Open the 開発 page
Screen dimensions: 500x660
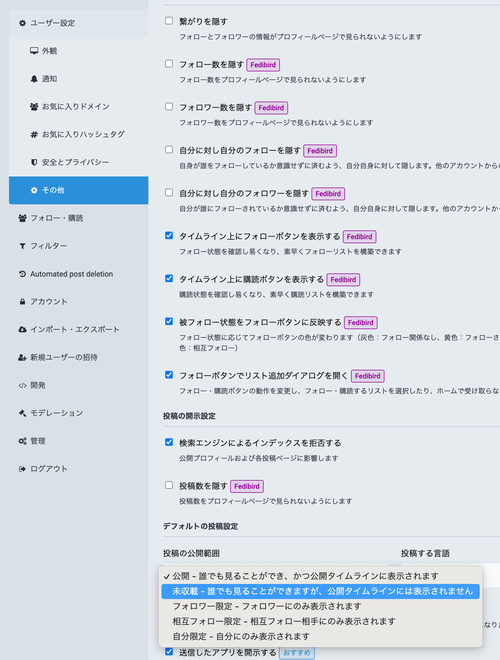click(x=79, y=385)
